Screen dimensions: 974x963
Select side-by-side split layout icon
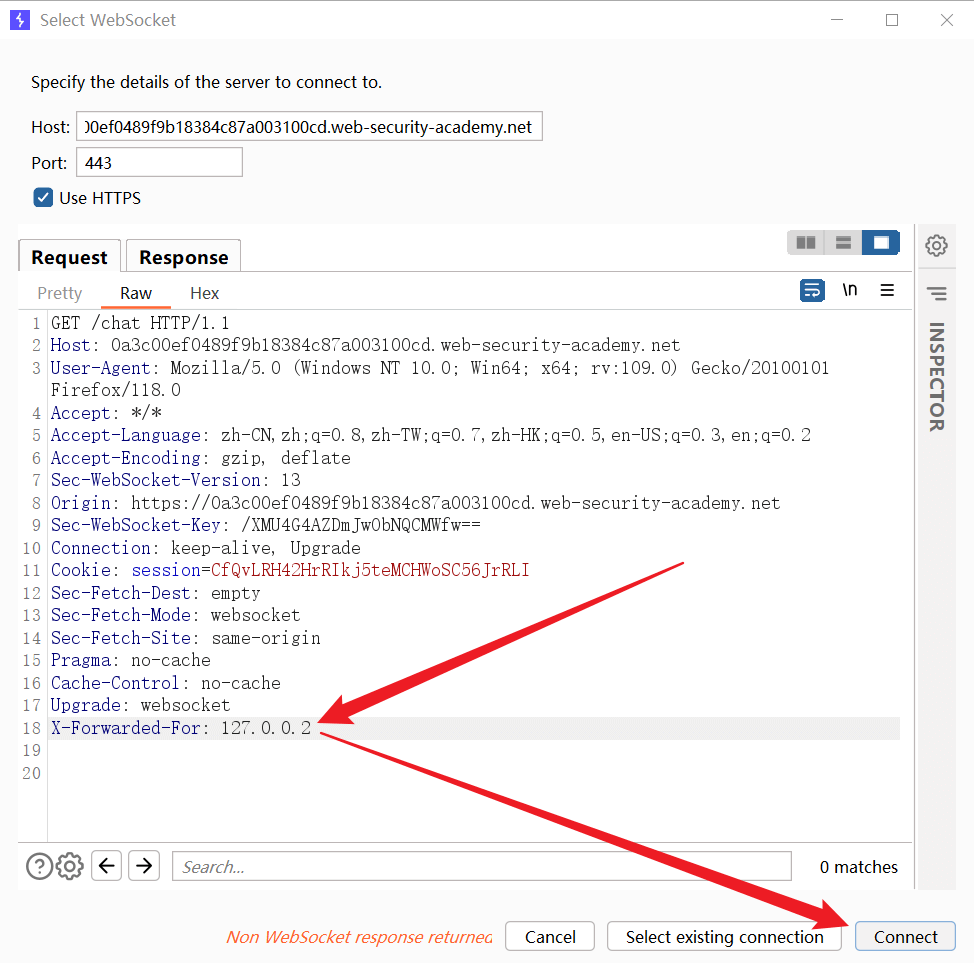(805, 243)
